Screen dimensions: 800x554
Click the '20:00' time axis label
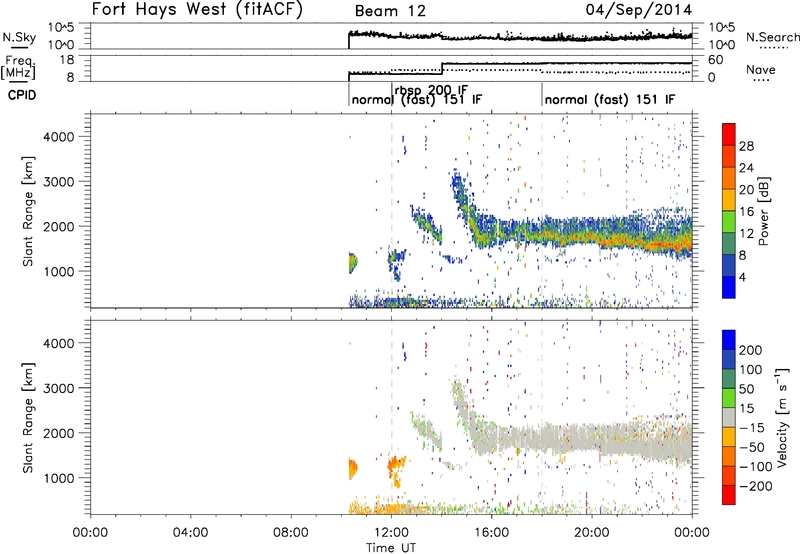pos(591,533)
